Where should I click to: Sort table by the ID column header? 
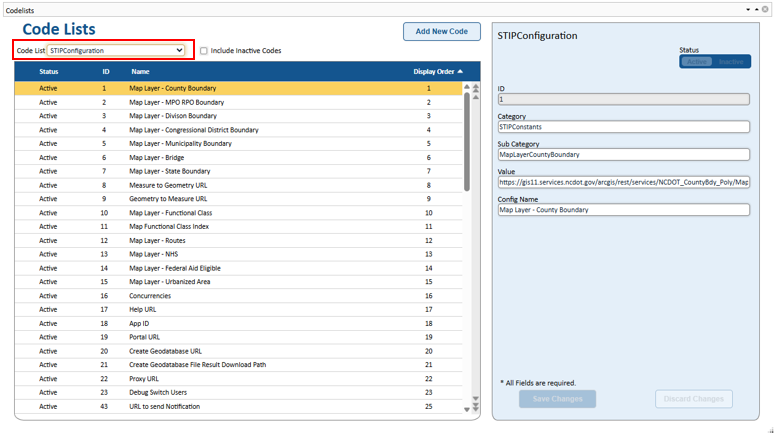106,72
